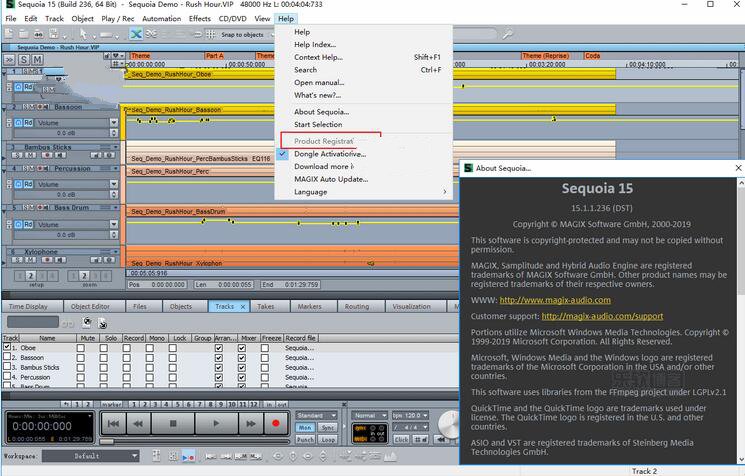Open Bassoon track Volume dropdown arrow
745x476 pixels.
click(114, 123)
